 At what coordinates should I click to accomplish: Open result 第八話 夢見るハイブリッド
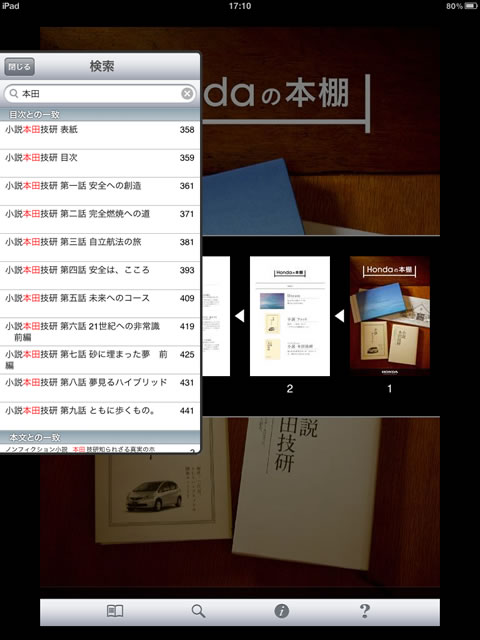point(100,389)
